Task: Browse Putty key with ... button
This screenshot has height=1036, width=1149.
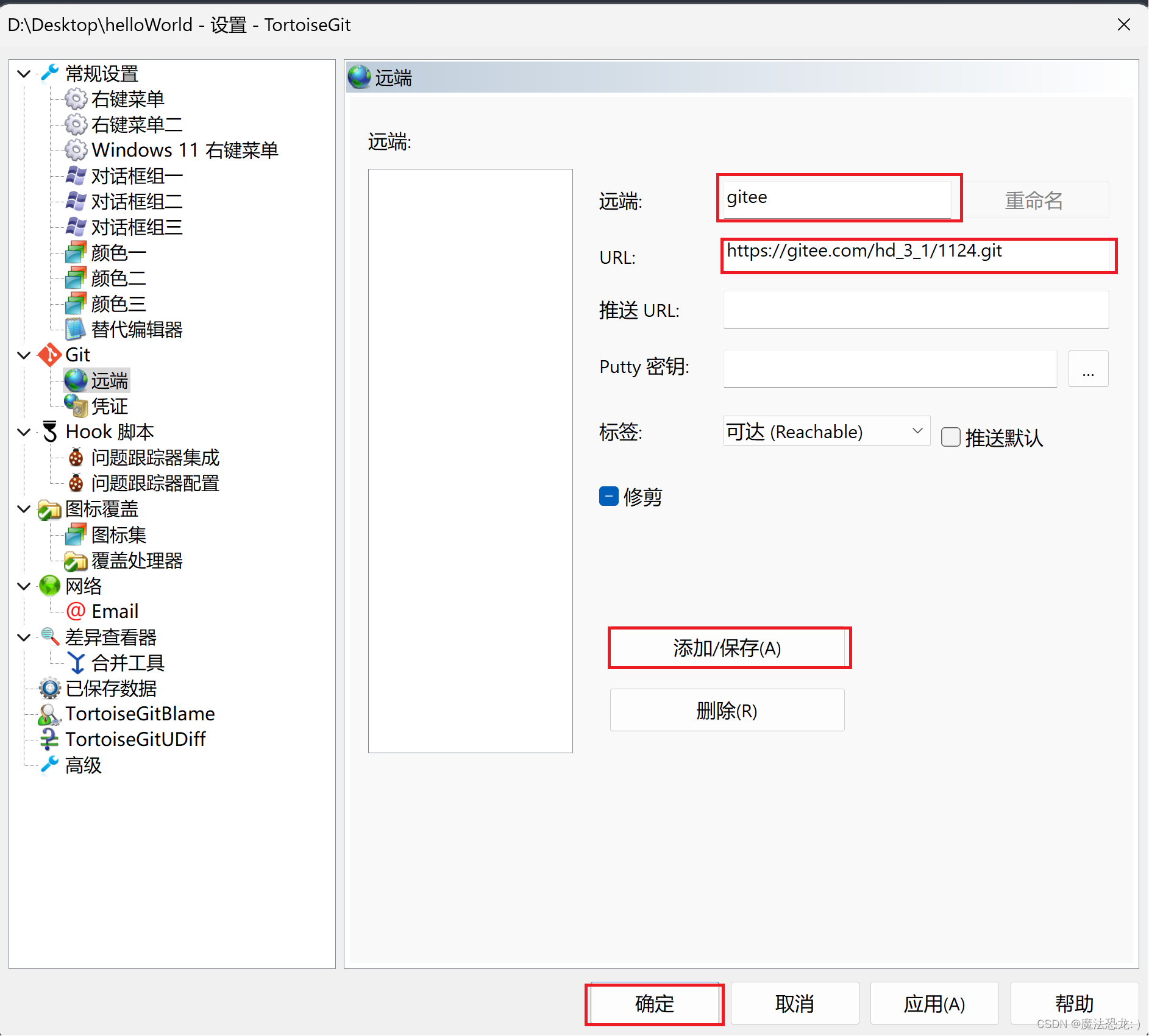Action: [x=1088, y=368]
